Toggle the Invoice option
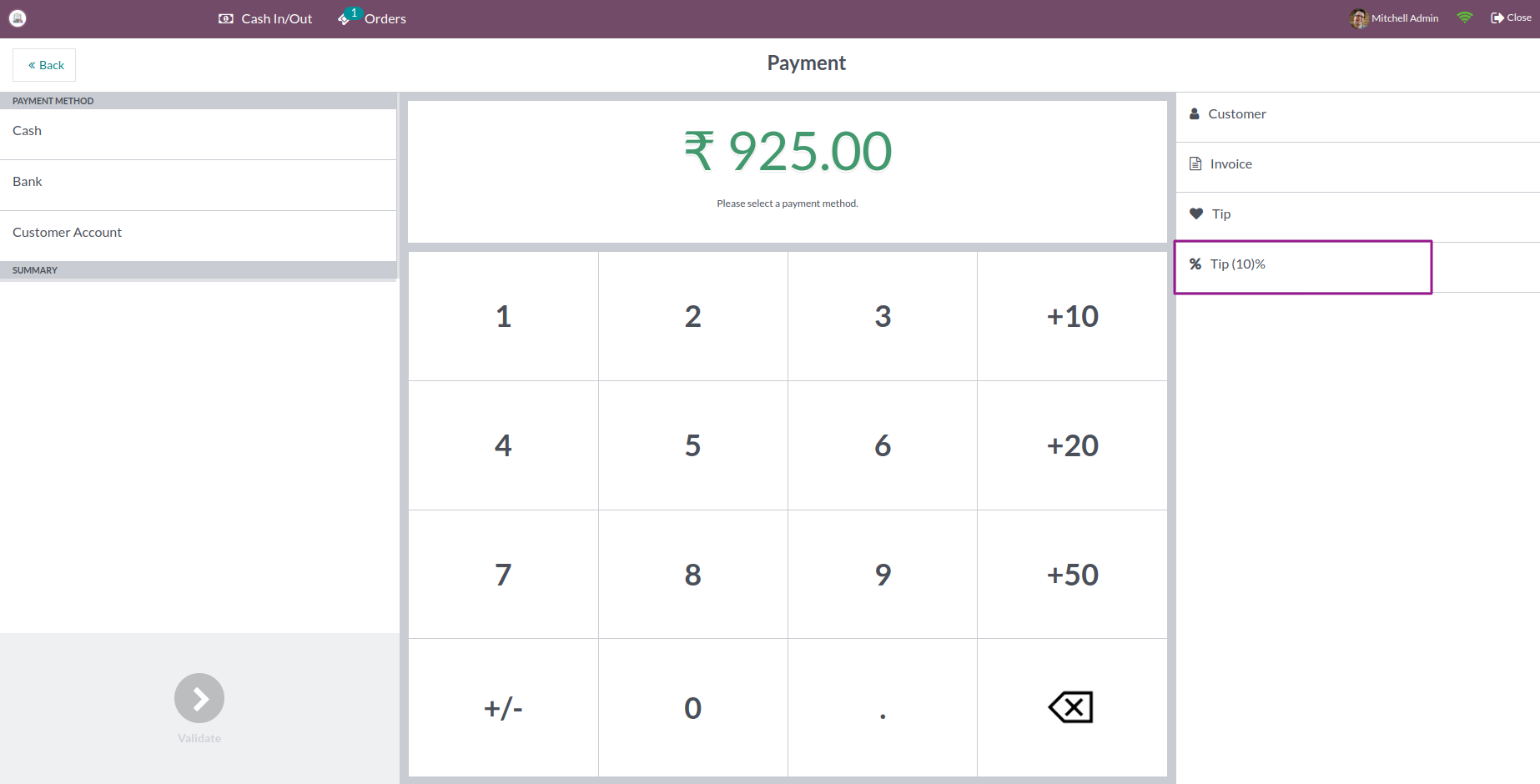1540x784 pixels. [x=1230, y=164]
